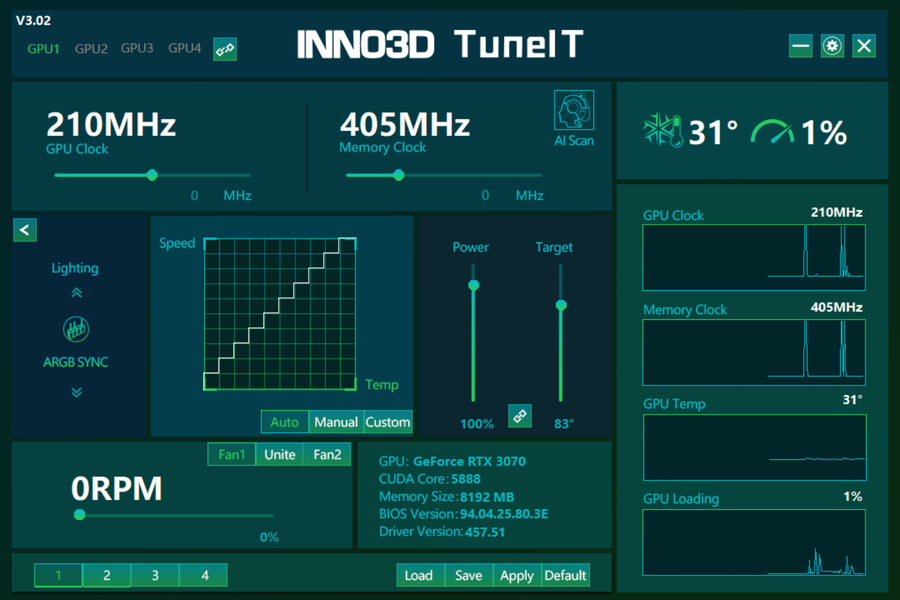Restore settings with Default button
Image resolution: width=900 pixels, height=600 pixels.
pyautogui.click(x=565, y=575)
